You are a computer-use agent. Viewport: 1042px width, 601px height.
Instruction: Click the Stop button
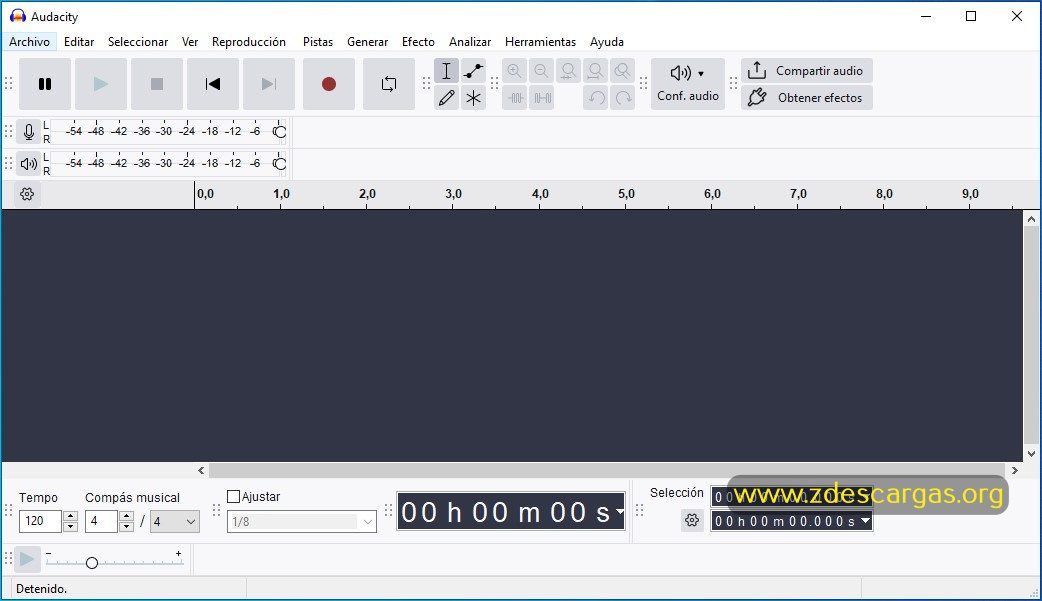(157, 84)
